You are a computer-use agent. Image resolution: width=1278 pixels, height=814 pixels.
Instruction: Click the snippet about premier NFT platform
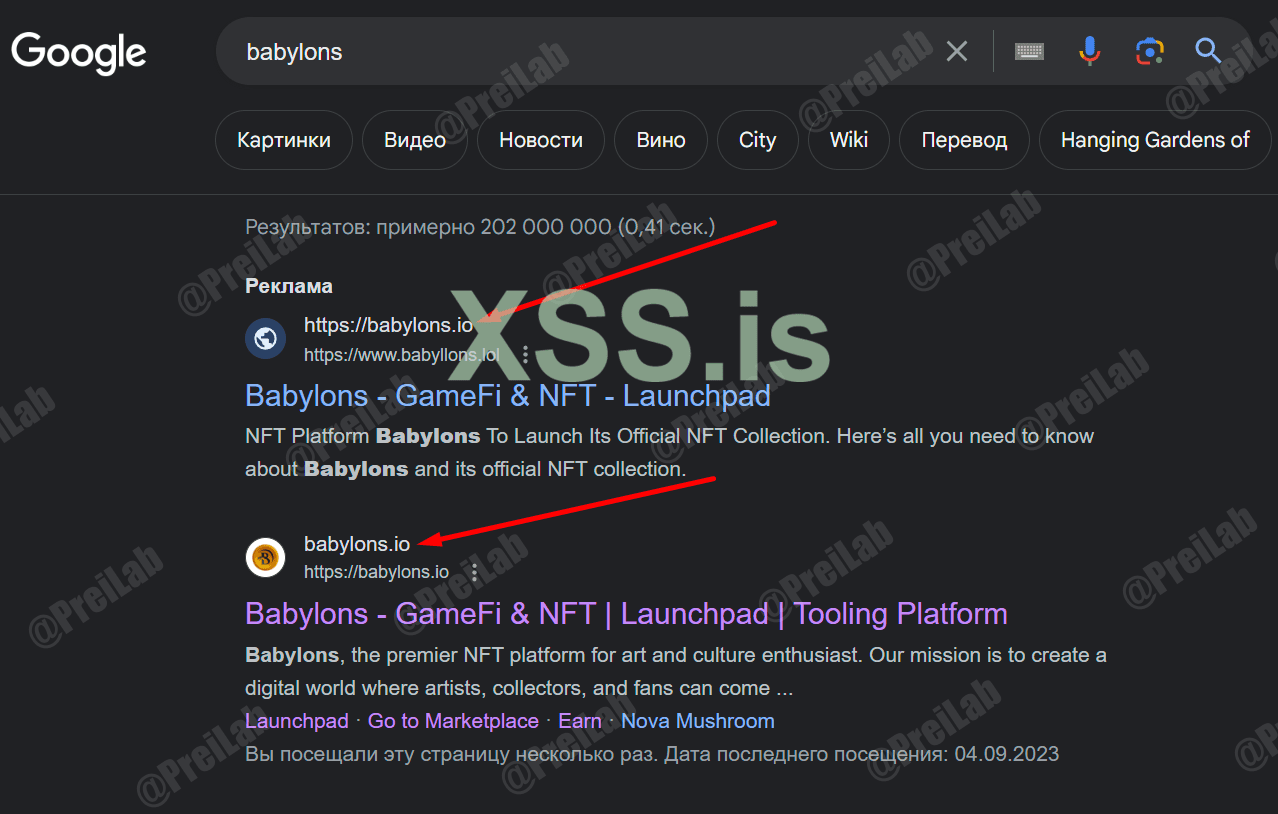(x=676, y=672)
